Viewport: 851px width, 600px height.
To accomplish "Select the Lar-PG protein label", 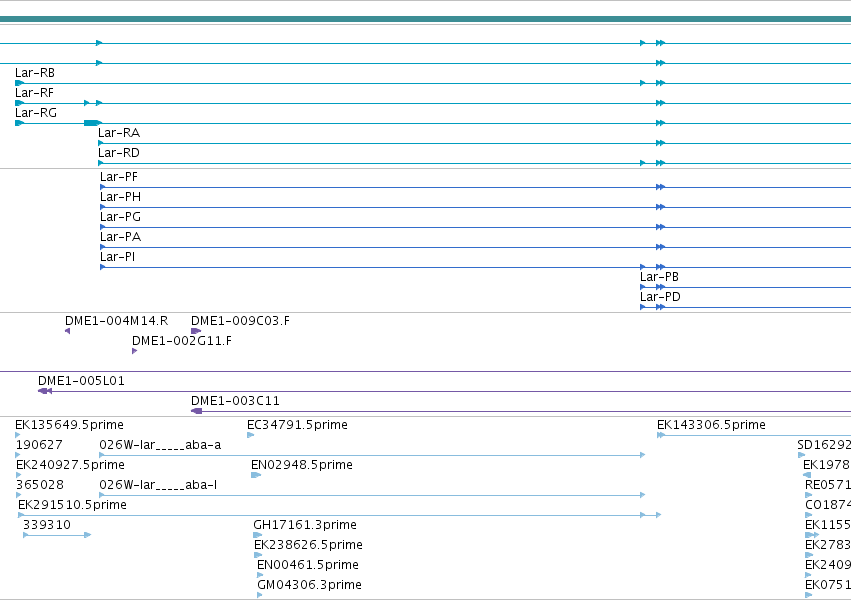I will (x=120, y=217).
